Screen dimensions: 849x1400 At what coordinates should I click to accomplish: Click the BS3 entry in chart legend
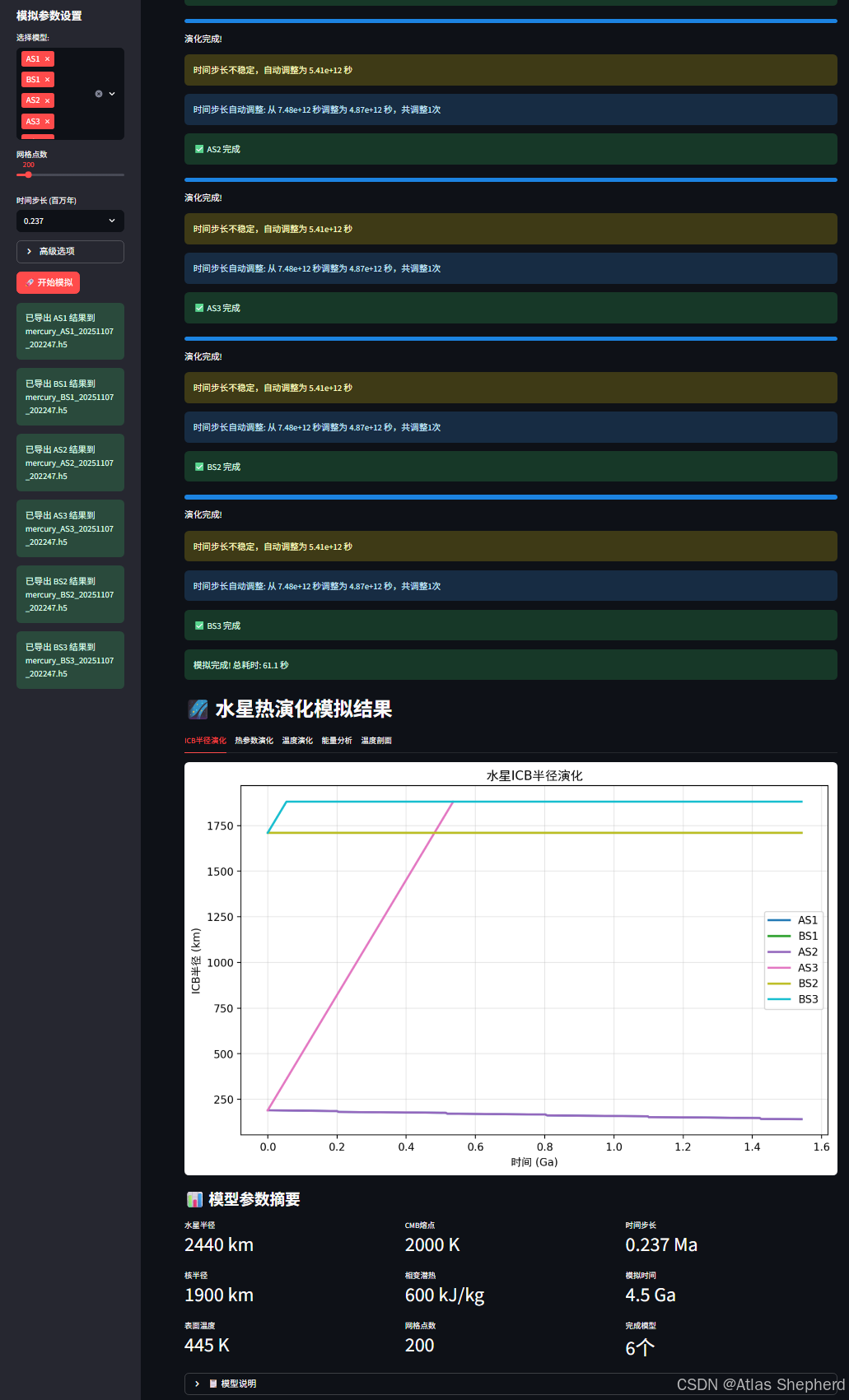point(793,999)
